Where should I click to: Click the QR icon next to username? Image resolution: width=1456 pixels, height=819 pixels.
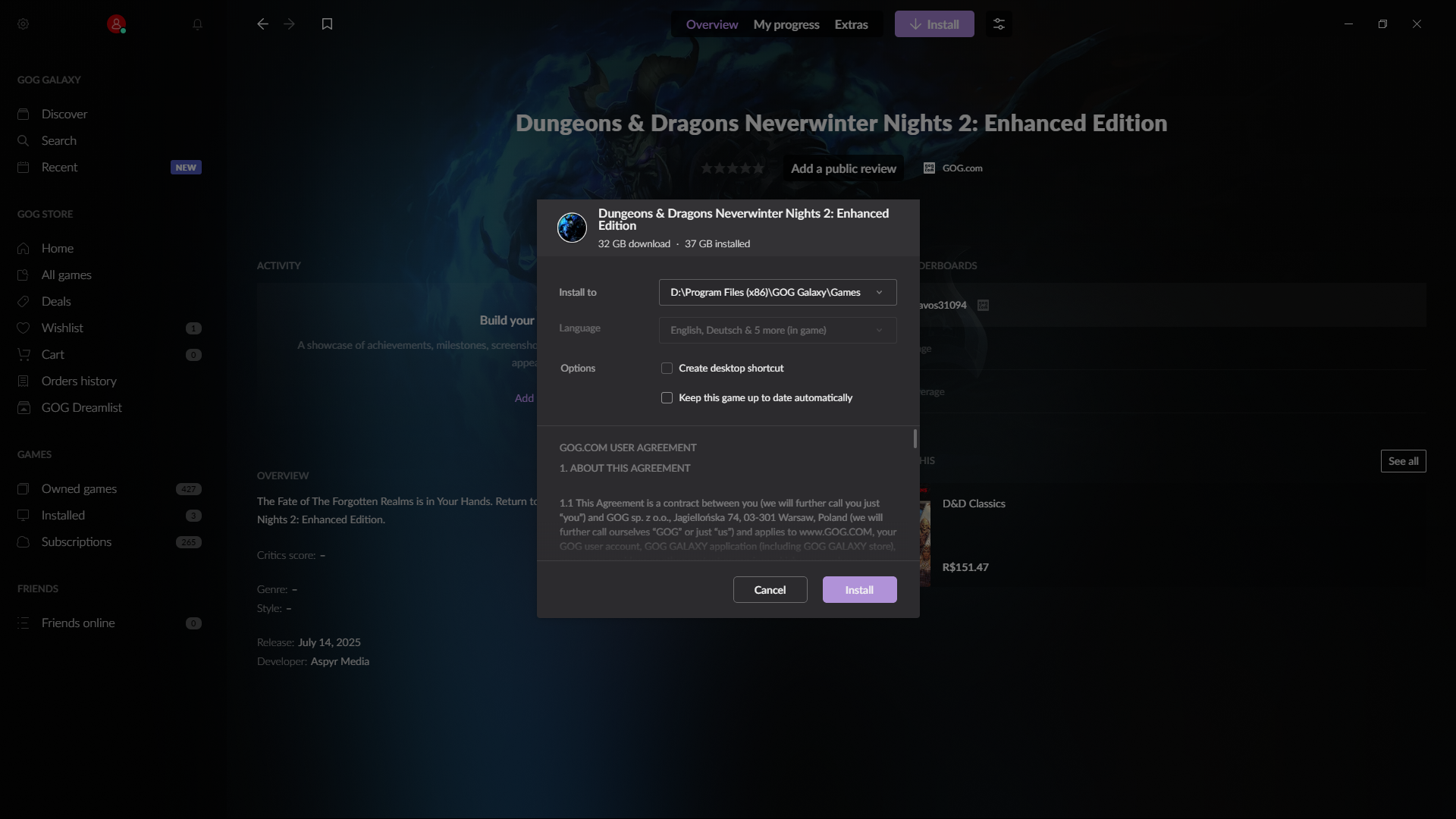tap(983, 305)
